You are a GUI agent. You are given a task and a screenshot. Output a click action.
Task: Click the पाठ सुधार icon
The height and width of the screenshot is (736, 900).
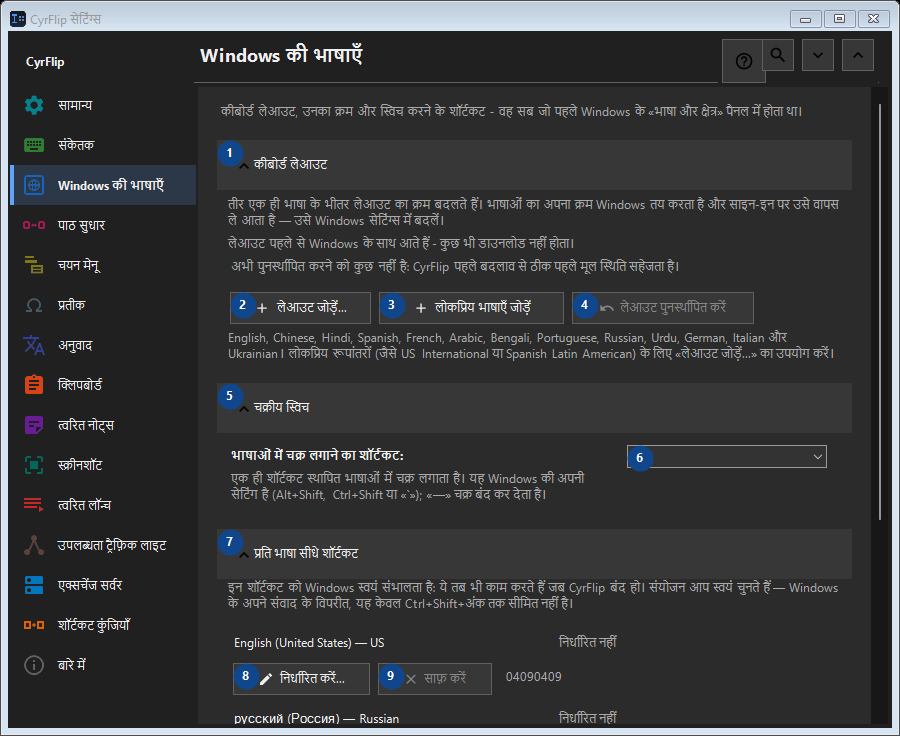pyautogui.click(x=34, y=225)
